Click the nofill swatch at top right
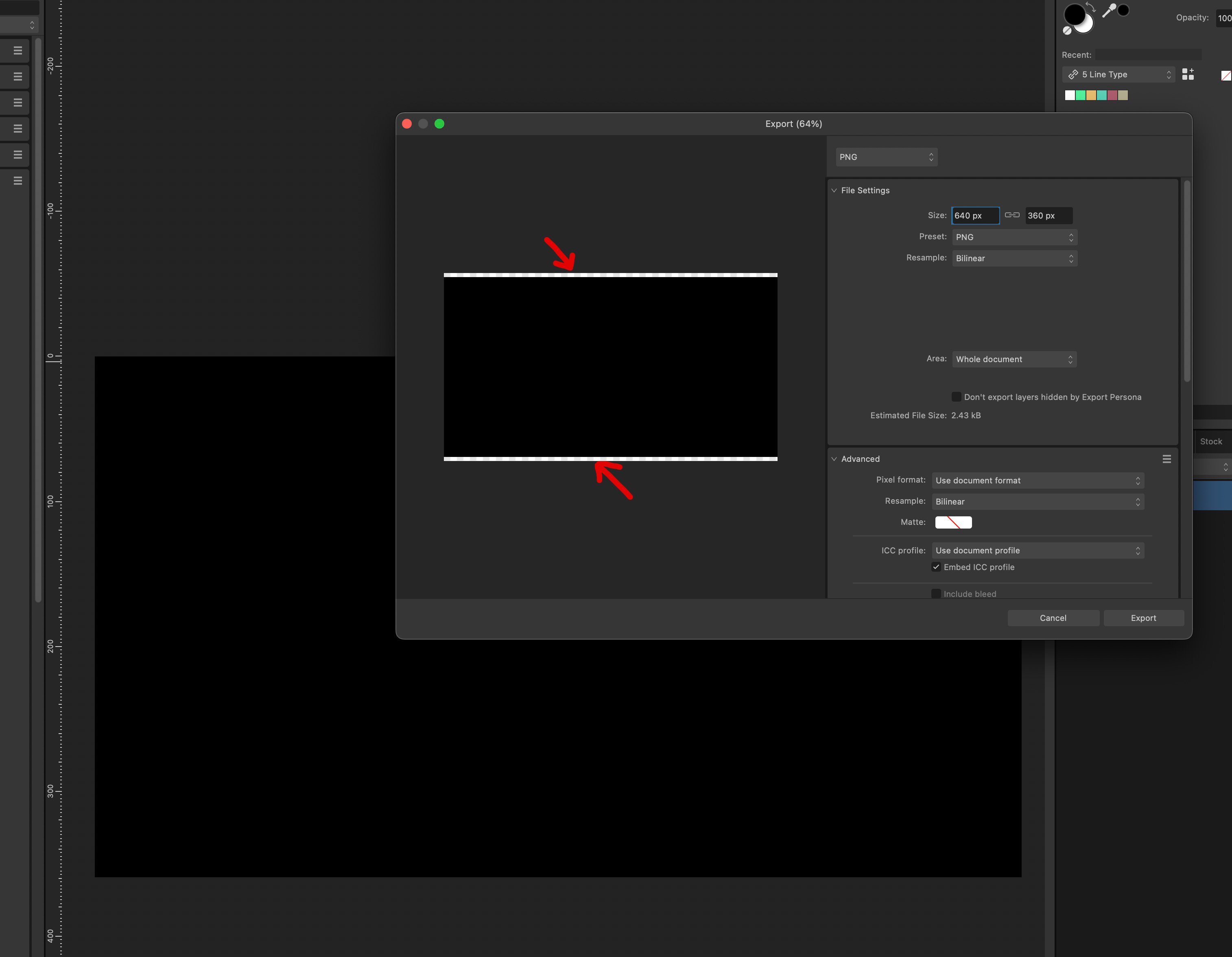The image size is (1232, 957). (x=1225, y=75)
